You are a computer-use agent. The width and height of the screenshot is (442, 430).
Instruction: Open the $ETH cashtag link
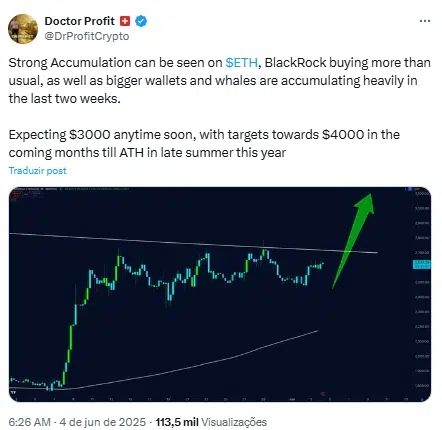[242, 63]
